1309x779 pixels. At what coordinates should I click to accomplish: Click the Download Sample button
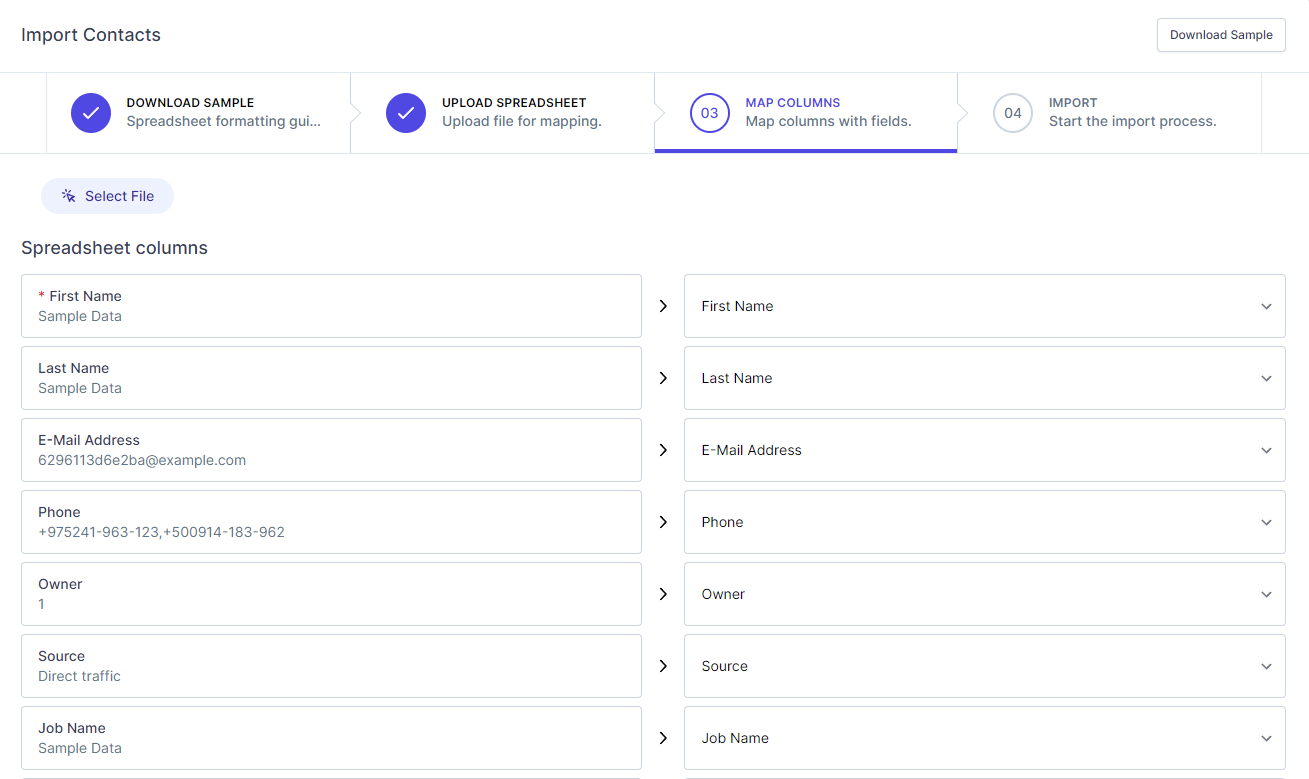click(1220, 34)
